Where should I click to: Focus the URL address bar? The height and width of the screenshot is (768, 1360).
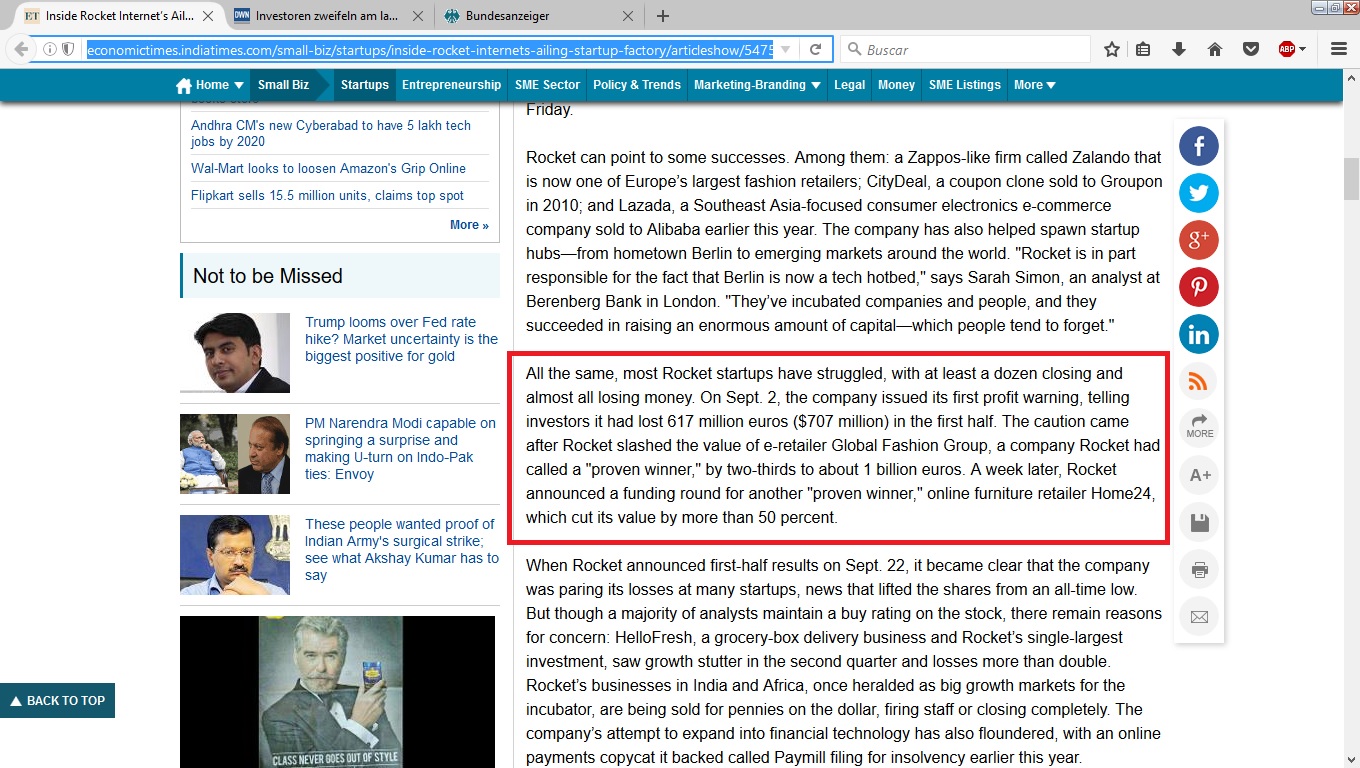pyautogui.click(x=428, y=49)
